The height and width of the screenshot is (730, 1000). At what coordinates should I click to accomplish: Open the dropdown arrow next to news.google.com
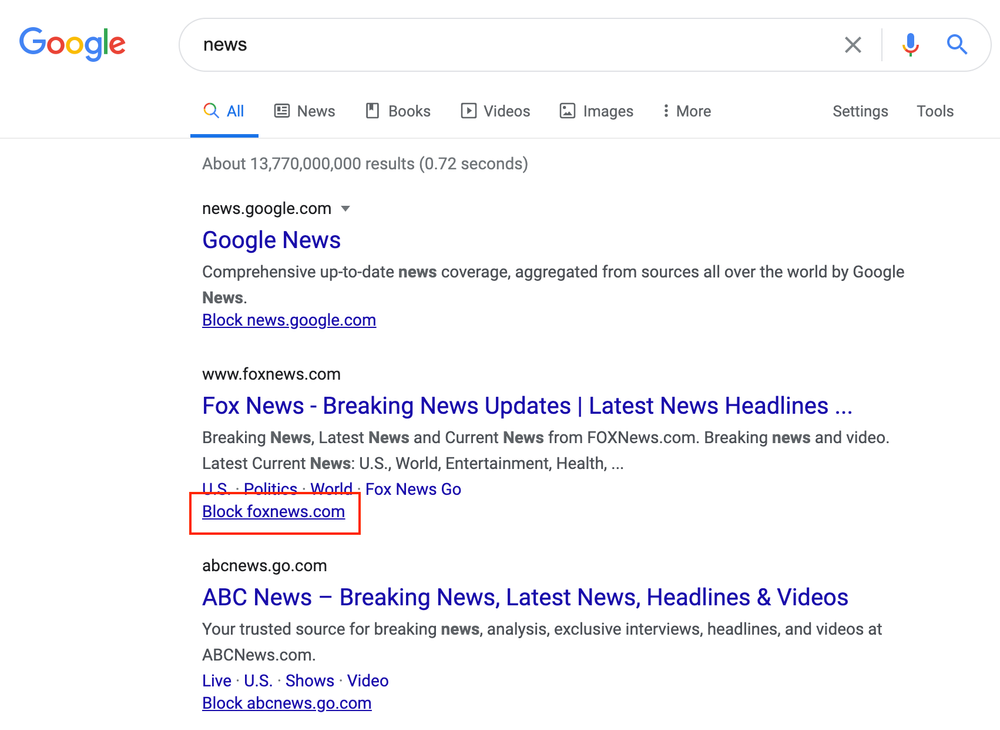346,208
